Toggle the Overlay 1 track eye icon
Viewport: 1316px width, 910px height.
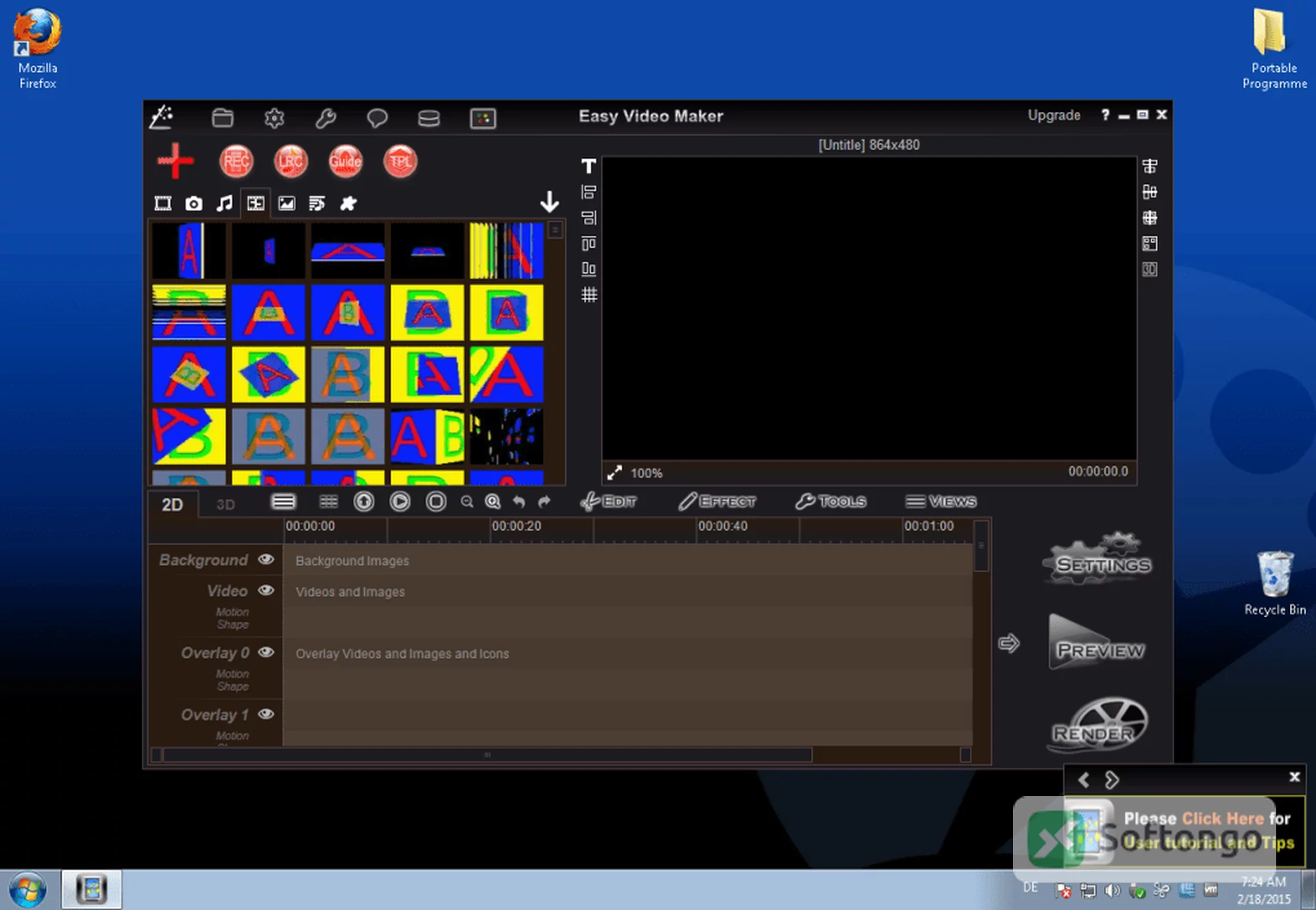point(267,714)
